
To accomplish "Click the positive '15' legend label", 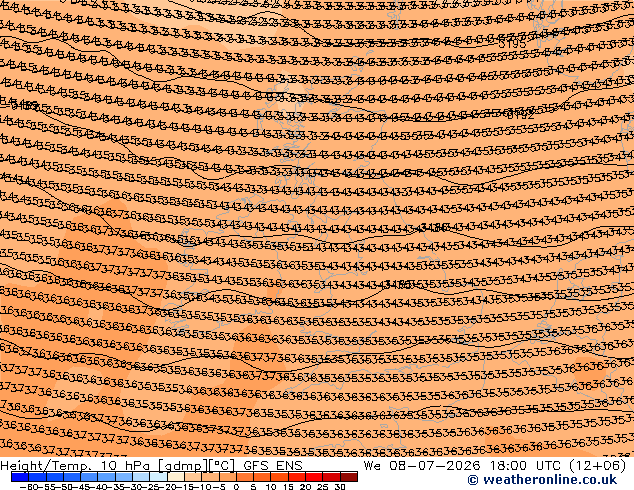I will point(288,486).
